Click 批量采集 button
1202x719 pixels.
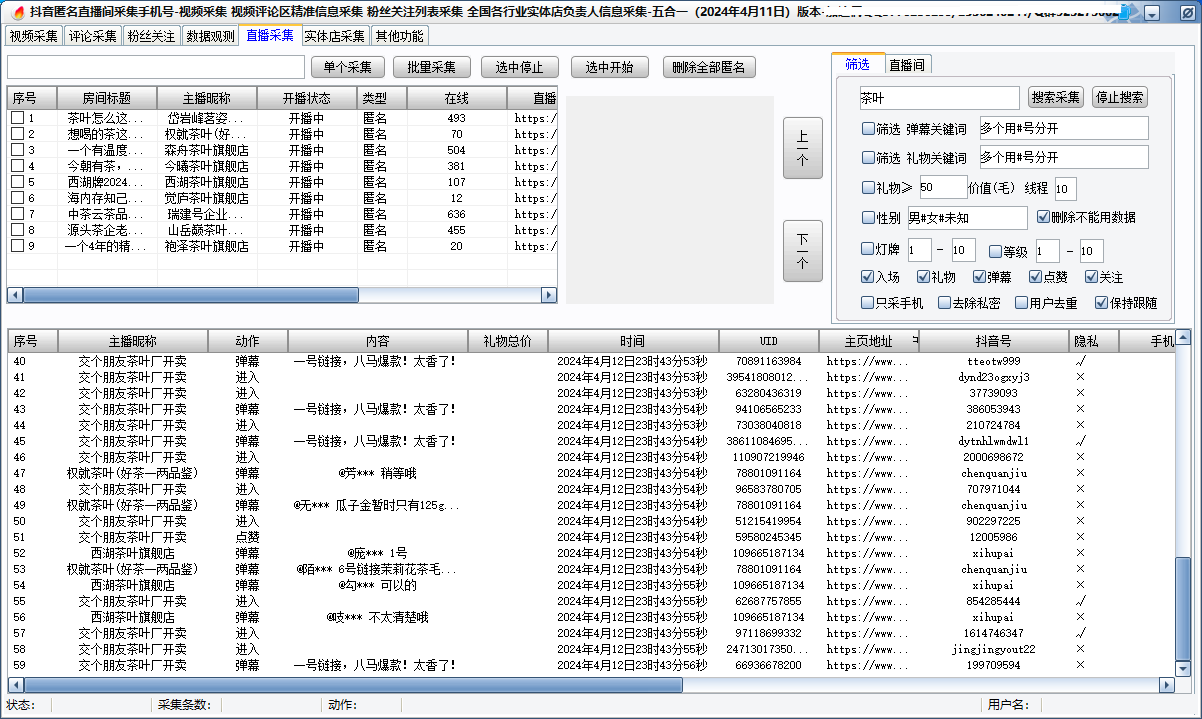(432, 67)
